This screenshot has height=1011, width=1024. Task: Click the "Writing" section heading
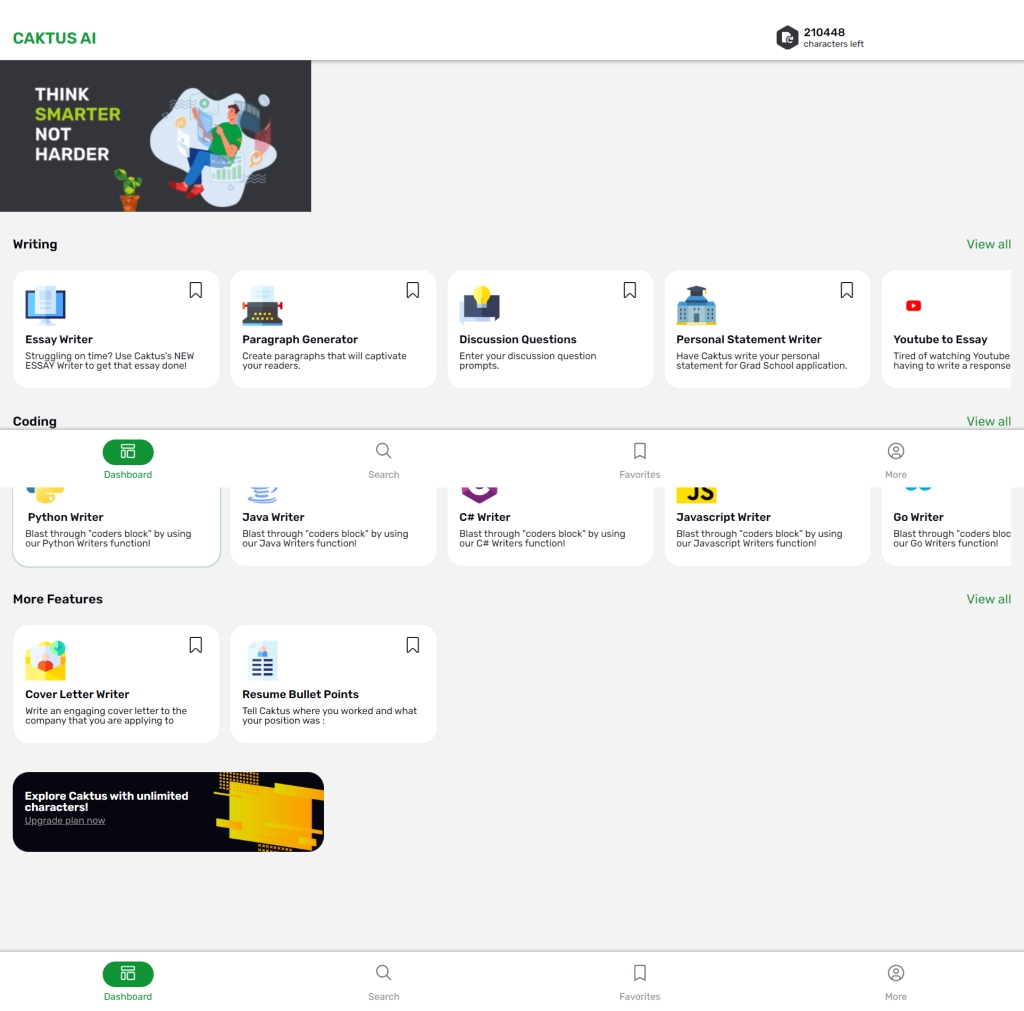[x=35, y=244]
